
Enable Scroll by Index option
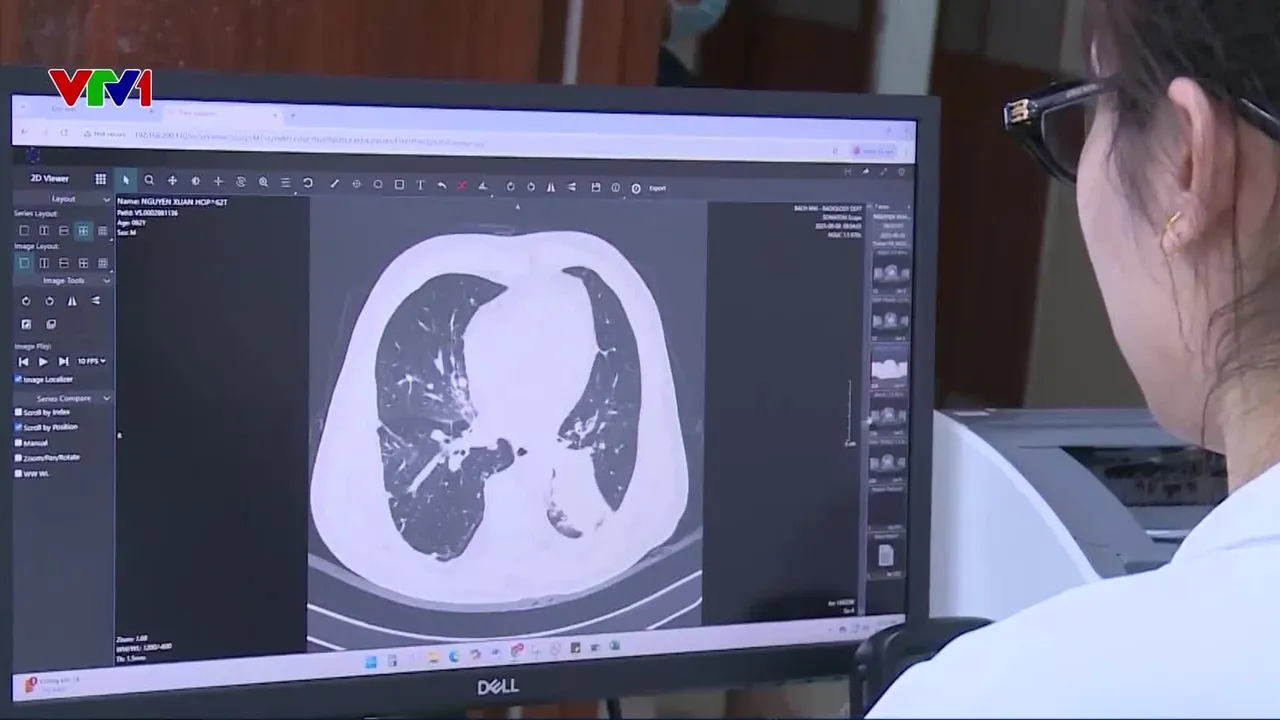coord(18,411)
